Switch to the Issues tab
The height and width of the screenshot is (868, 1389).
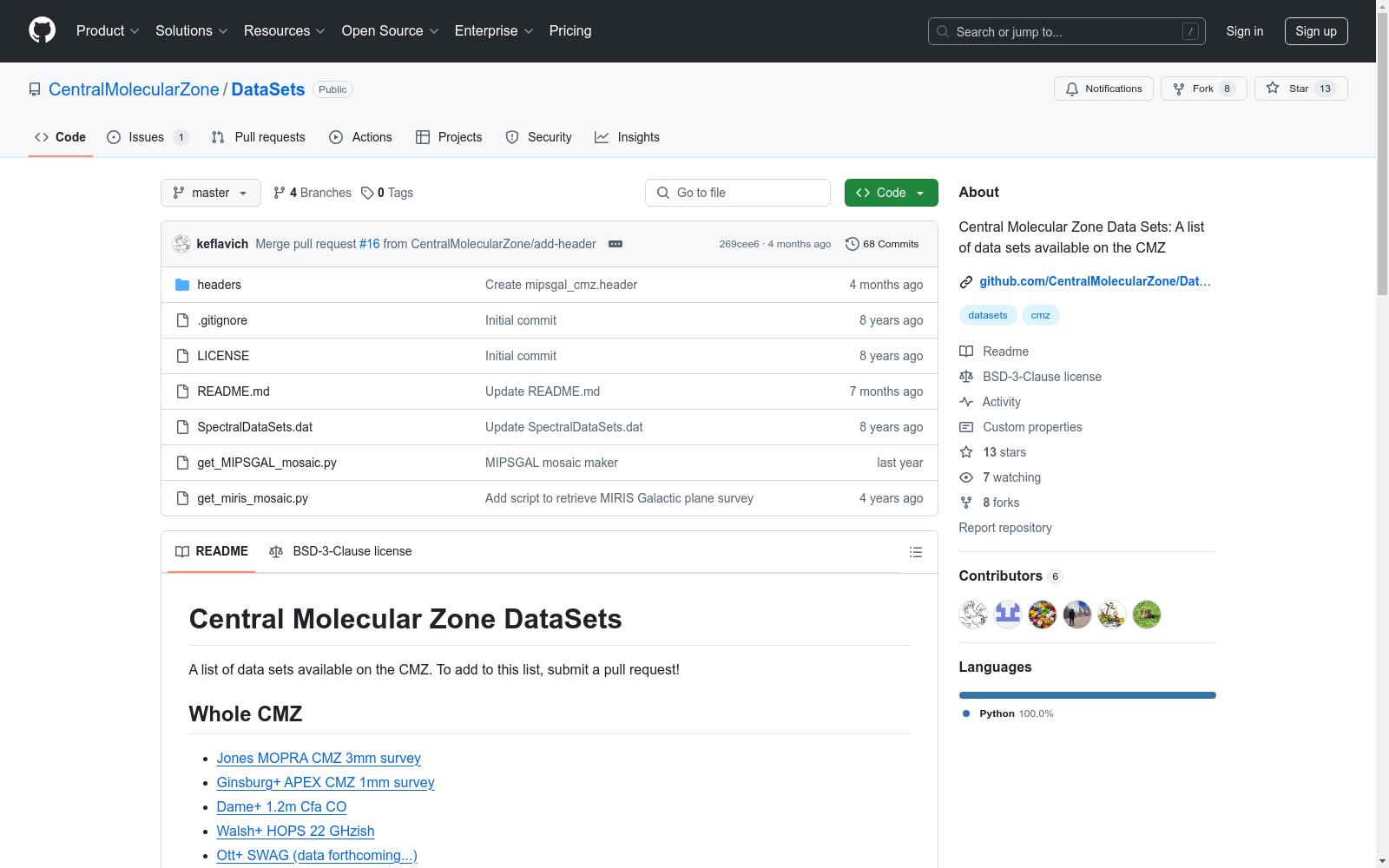[x=148, y=137]
